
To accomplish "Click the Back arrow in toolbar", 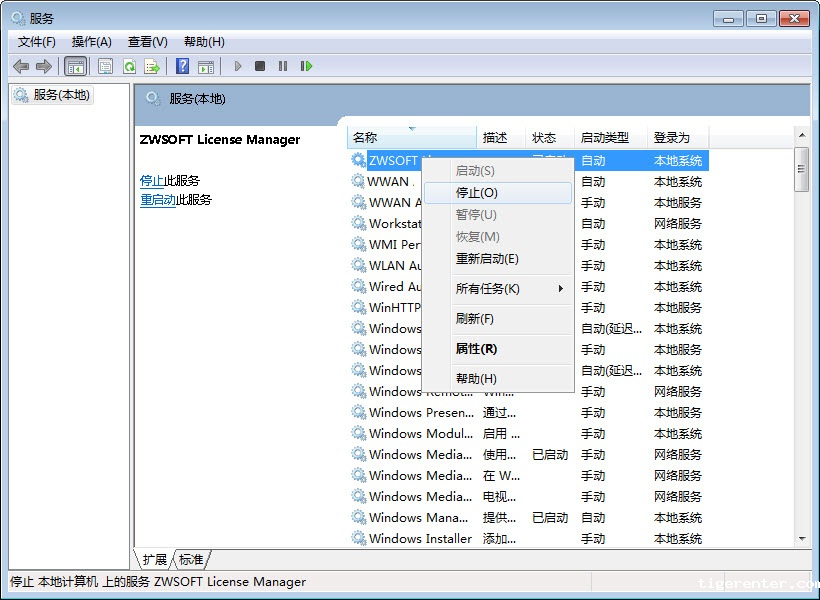I will pos(21,66).
